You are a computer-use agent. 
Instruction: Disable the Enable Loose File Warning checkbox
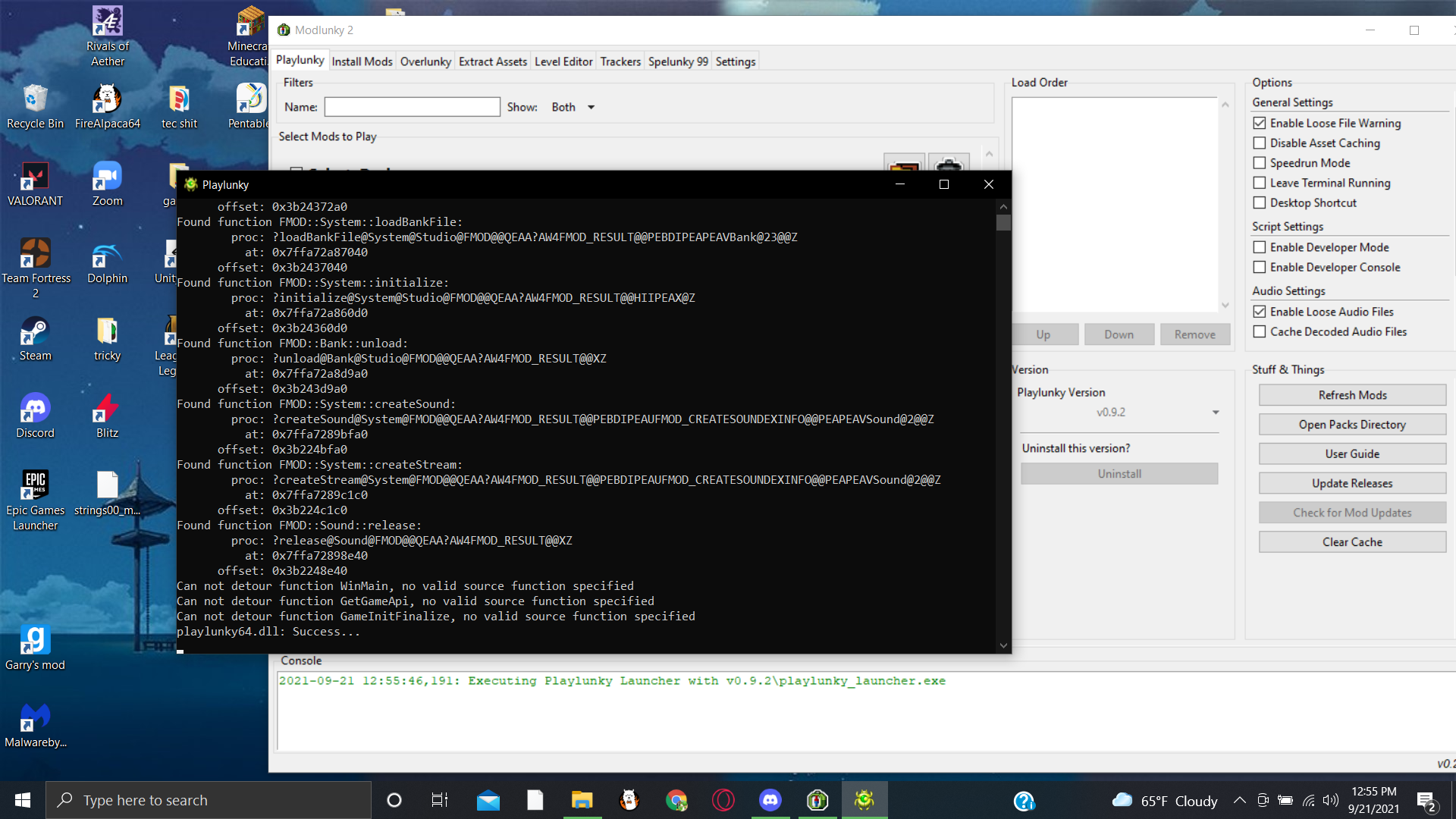[x=1260, y=123]
